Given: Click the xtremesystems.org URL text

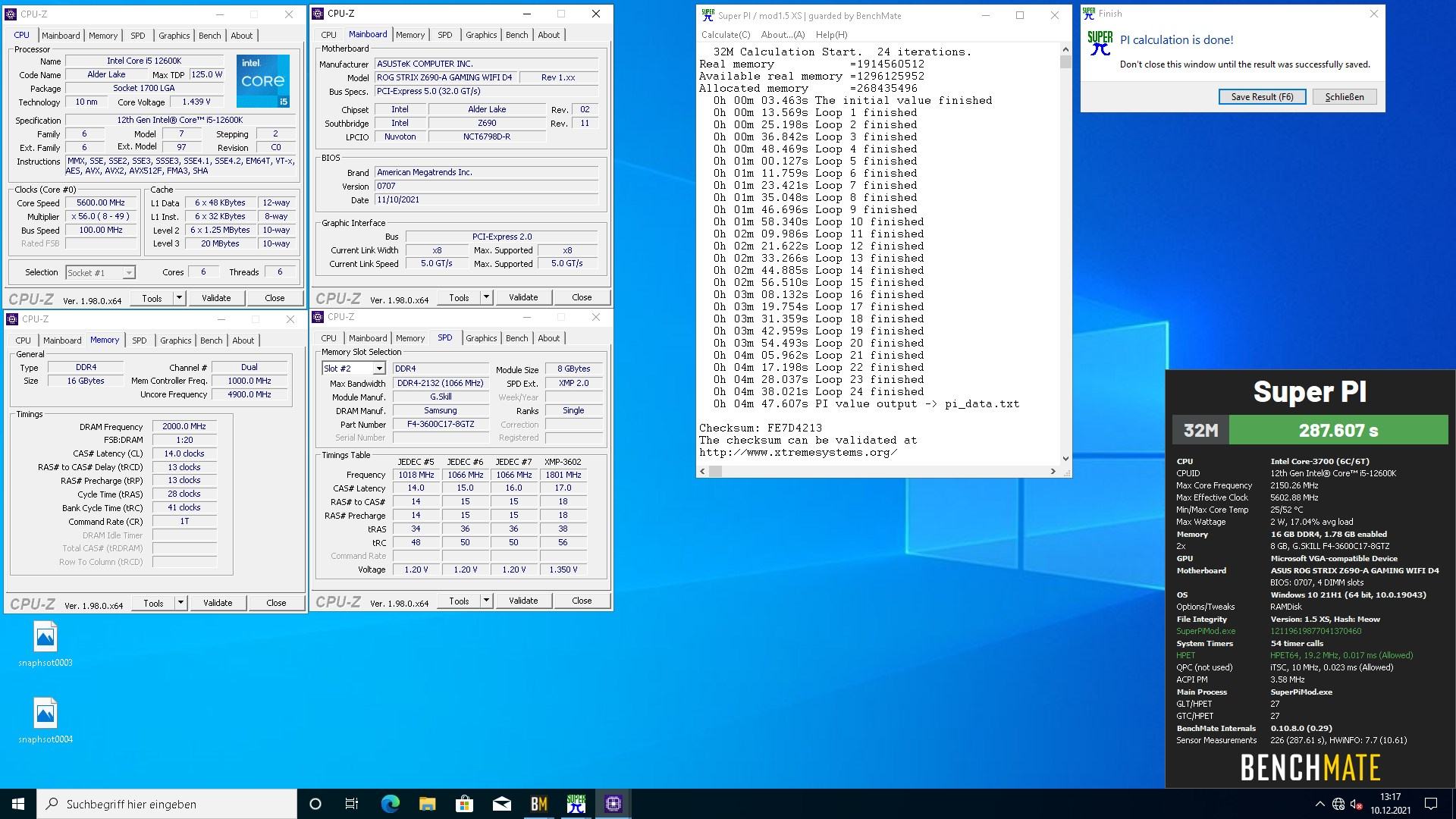Looking at the screenshot, I should (798, 453).
